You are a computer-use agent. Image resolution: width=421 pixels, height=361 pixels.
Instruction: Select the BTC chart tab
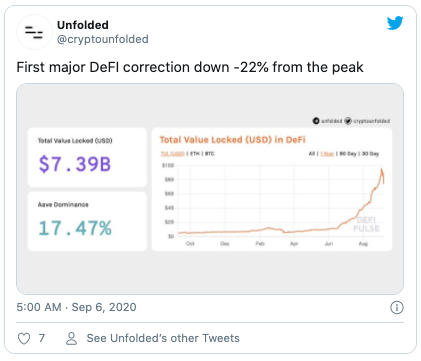[x=210, y=154]
